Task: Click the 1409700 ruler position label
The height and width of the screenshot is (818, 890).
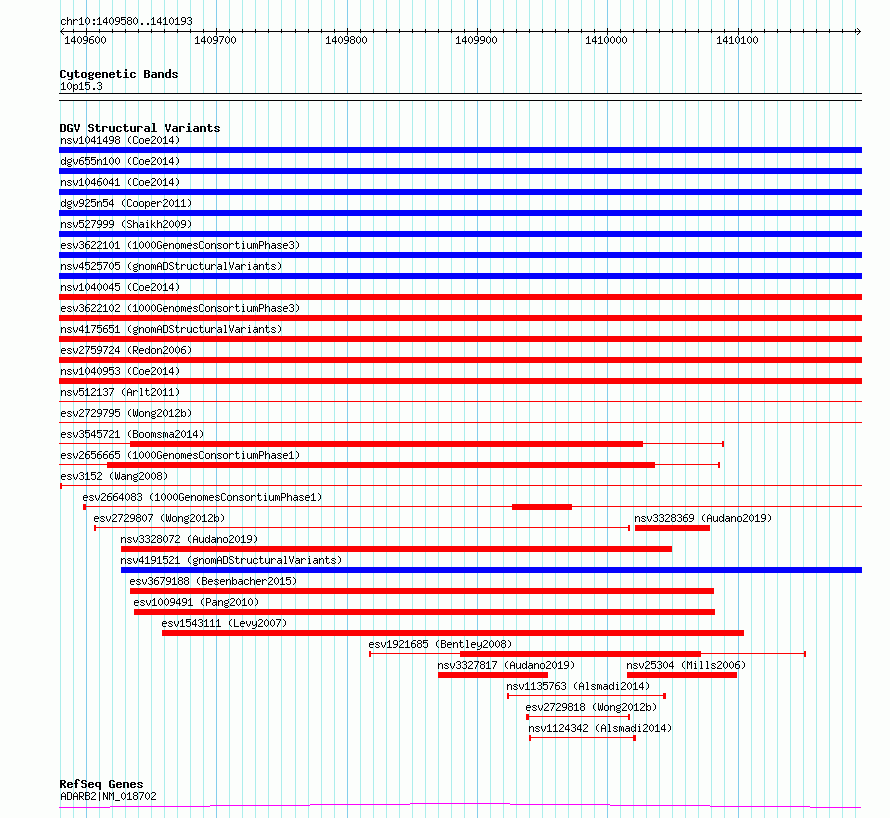Action: (215, 40)
